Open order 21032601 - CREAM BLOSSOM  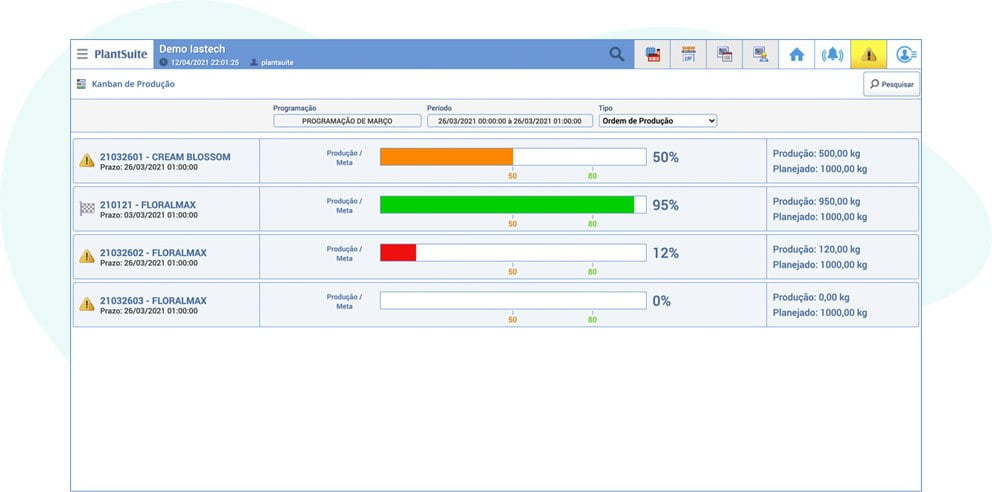coord(165,157)
